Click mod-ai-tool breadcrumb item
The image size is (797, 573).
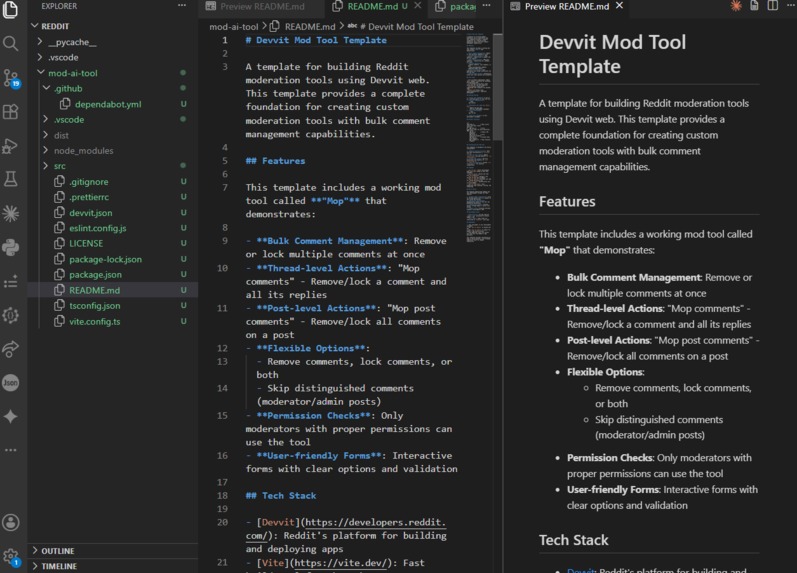(234, 26)
